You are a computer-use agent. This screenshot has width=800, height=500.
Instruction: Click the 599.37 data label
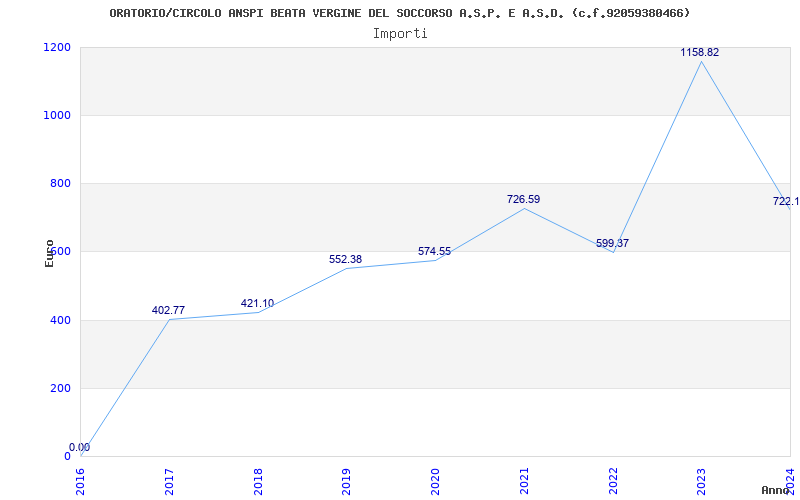click(612, 243)
